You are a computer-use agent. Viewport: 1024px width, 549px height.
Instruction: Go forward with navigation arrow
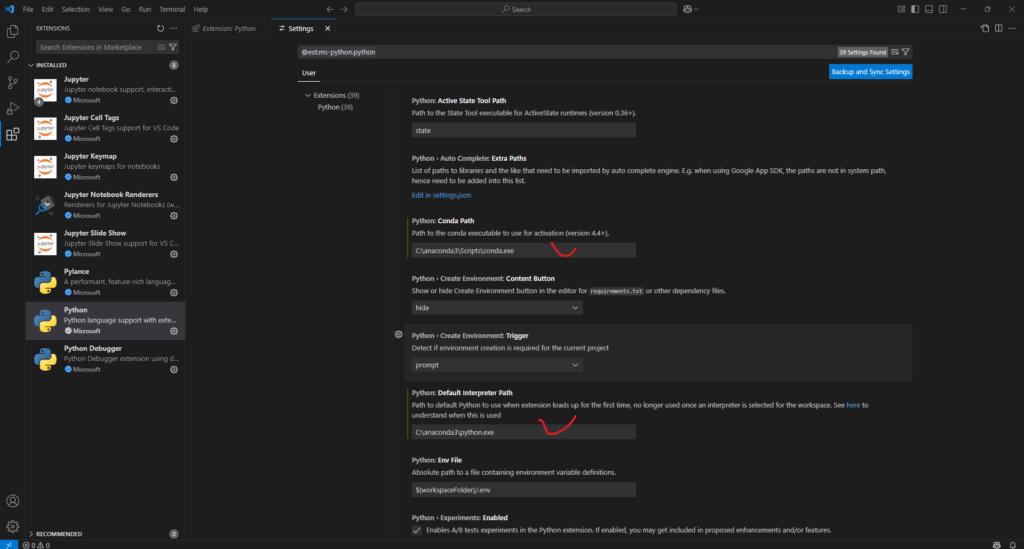344,9
